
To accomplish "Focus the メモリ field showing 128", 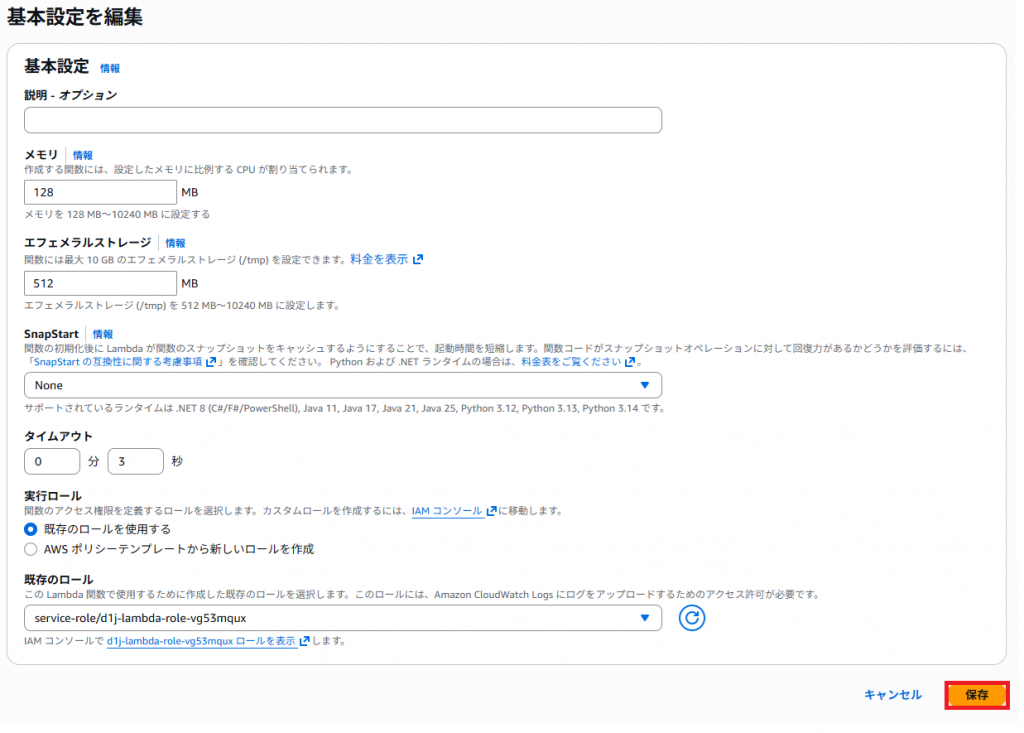I will coord(100,193).
